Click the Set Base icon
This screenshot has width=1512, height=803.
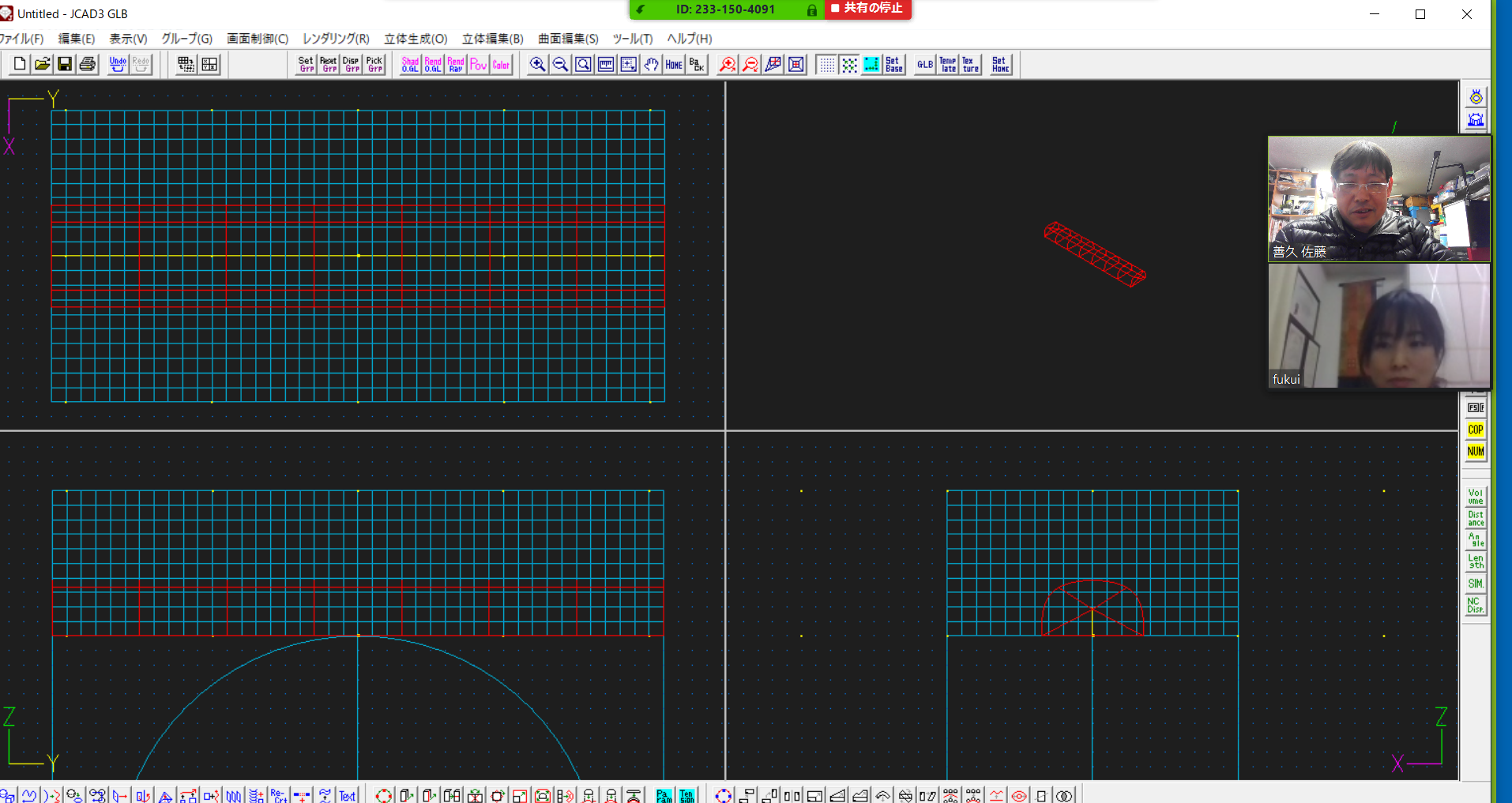point(894,65)
